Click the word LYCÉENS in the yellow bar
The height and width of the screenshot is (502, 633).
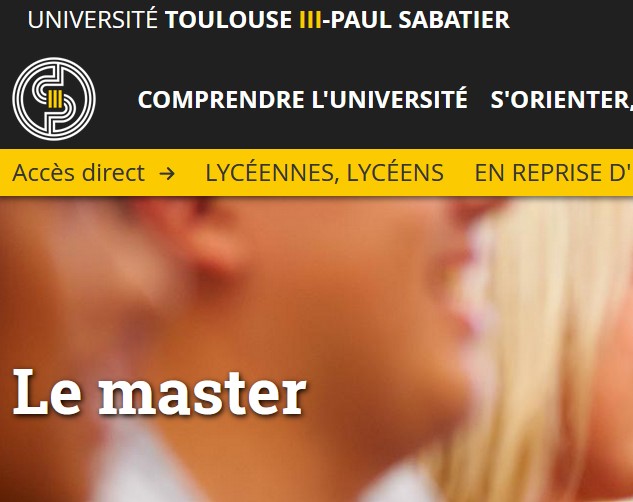tap(395, 173)
